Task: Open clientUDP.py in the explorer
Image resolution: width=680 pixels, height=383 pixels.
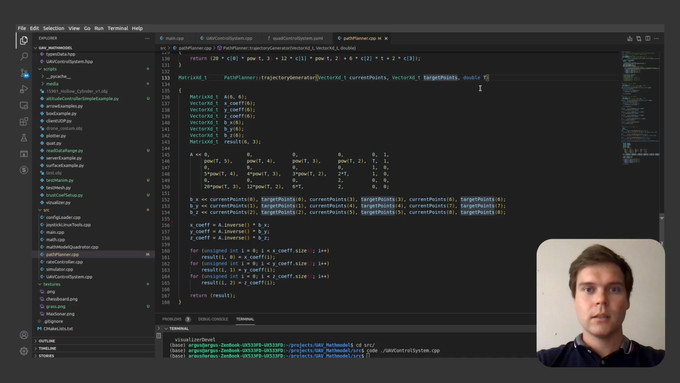Action: [x=59, y=121]
